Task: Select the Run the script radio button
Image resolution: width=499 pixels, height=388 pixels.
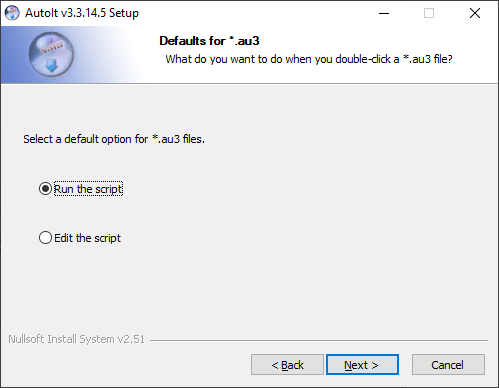Action: point(45,189)
